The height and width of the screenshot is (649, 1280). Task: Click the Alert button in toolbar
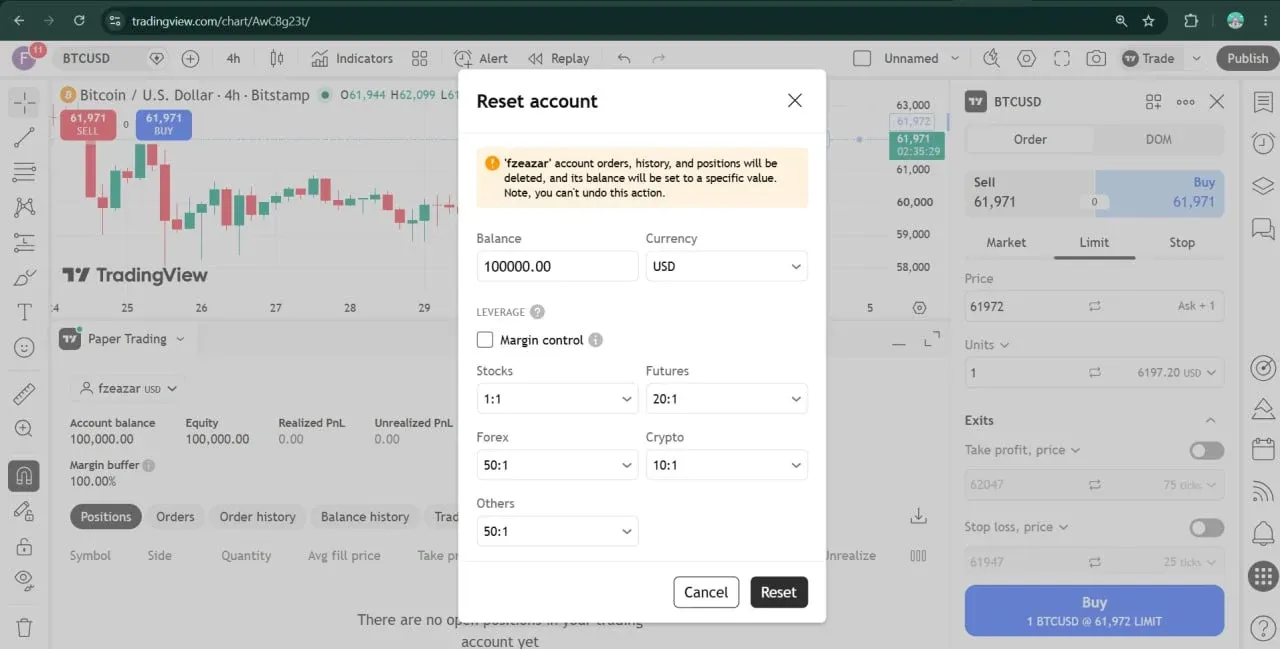[481, 58]
